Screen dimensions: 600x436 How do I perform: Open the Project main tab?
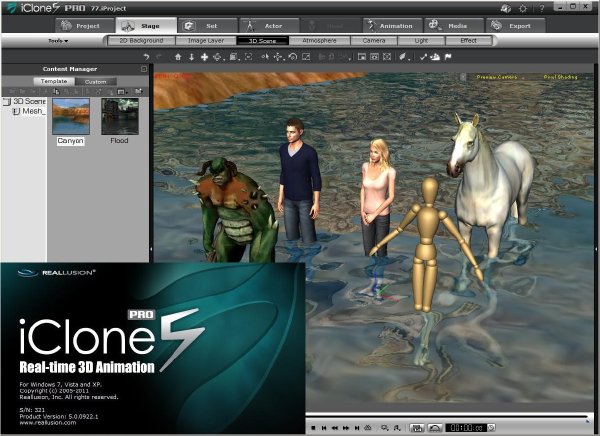[85, 26]
